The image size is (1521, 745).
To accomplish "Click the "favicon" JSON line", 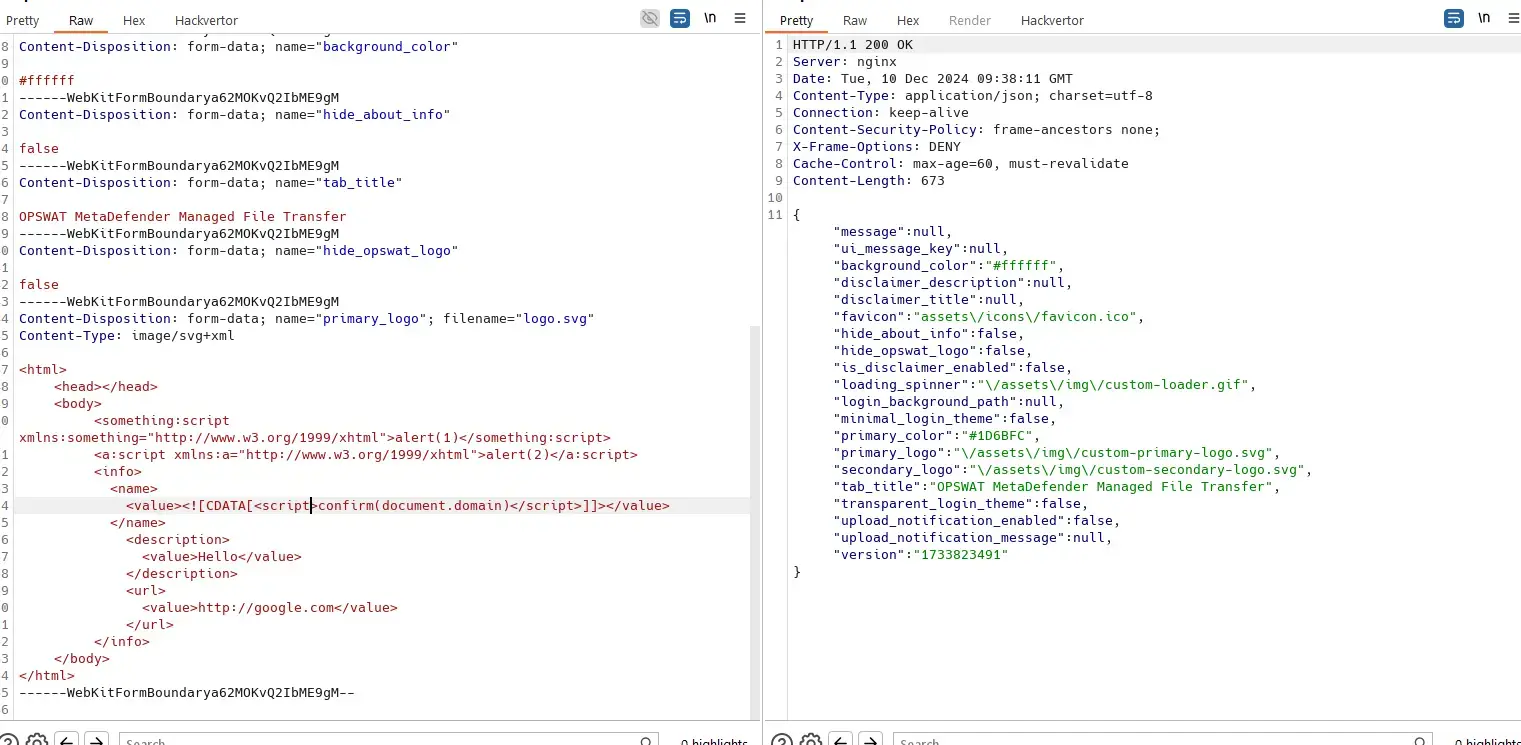I will [x=989, y=317].
